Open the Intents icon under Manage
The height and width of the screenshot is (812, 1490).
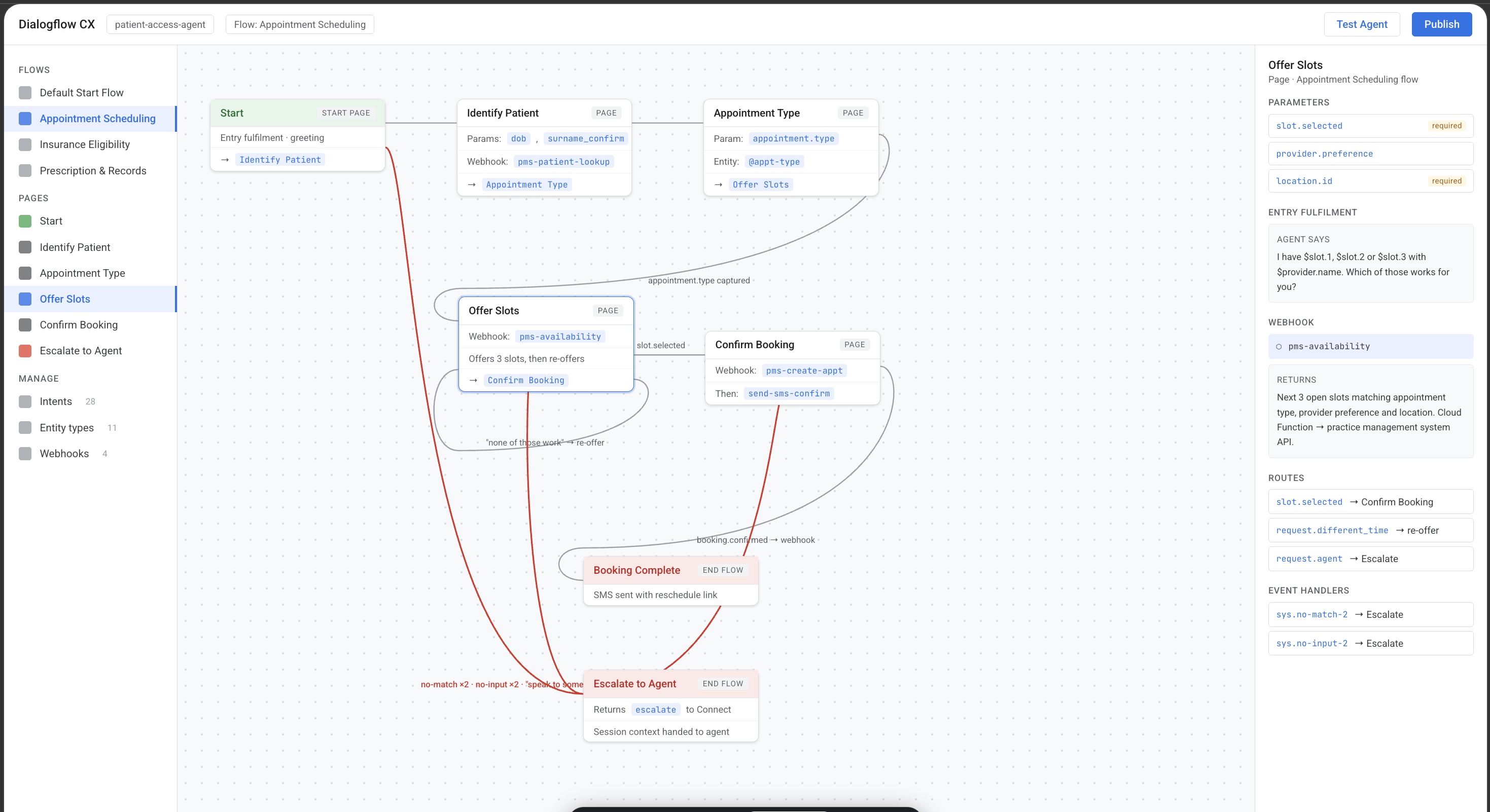pyautogui.click(x=25, y=401)
